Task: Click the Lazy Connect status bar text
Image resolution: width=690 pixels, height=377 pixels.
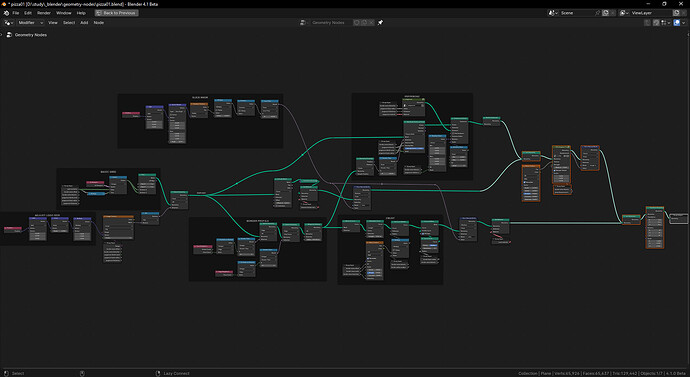Action: click(x=176, y=373)
